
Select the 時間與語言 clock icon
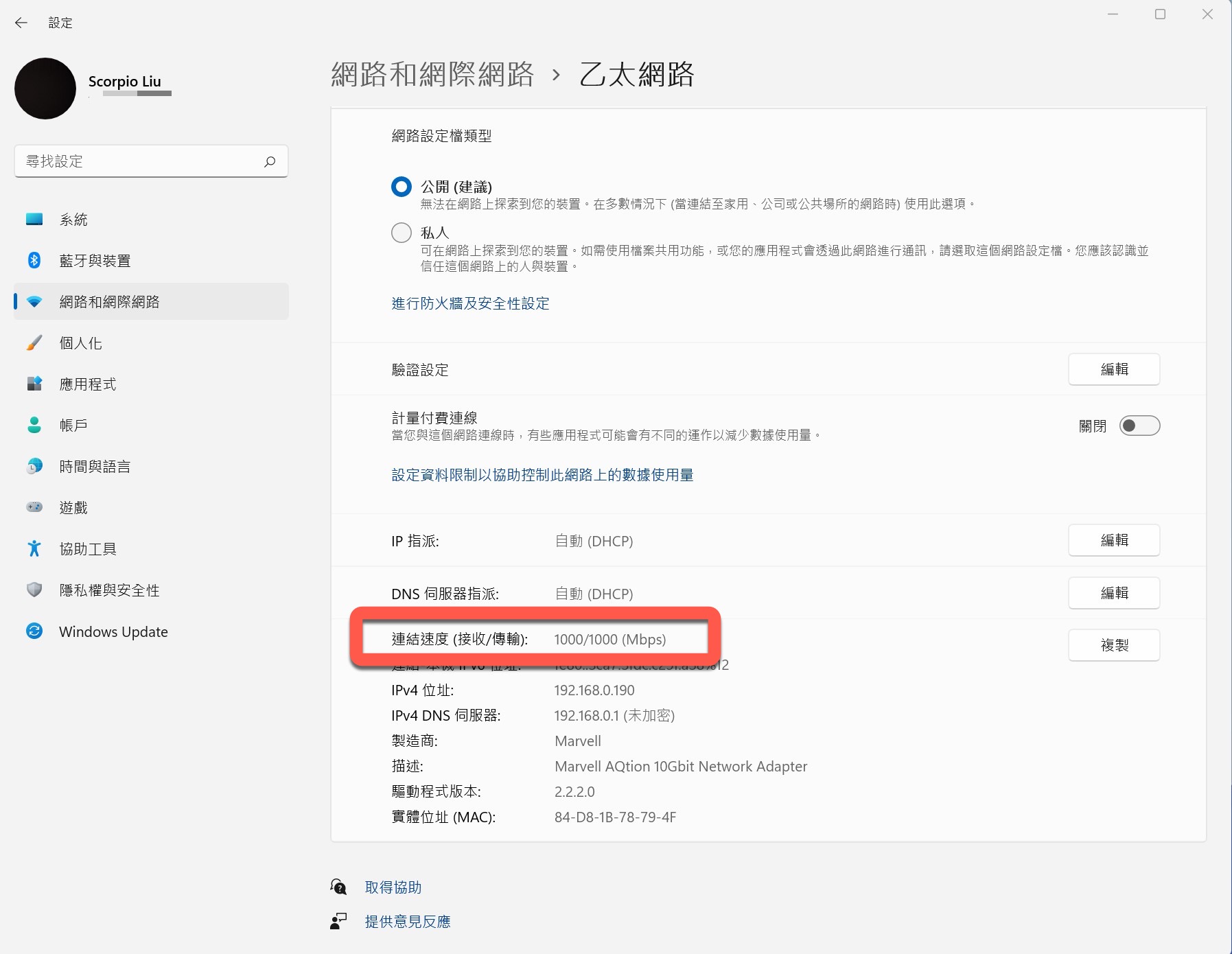34,466
